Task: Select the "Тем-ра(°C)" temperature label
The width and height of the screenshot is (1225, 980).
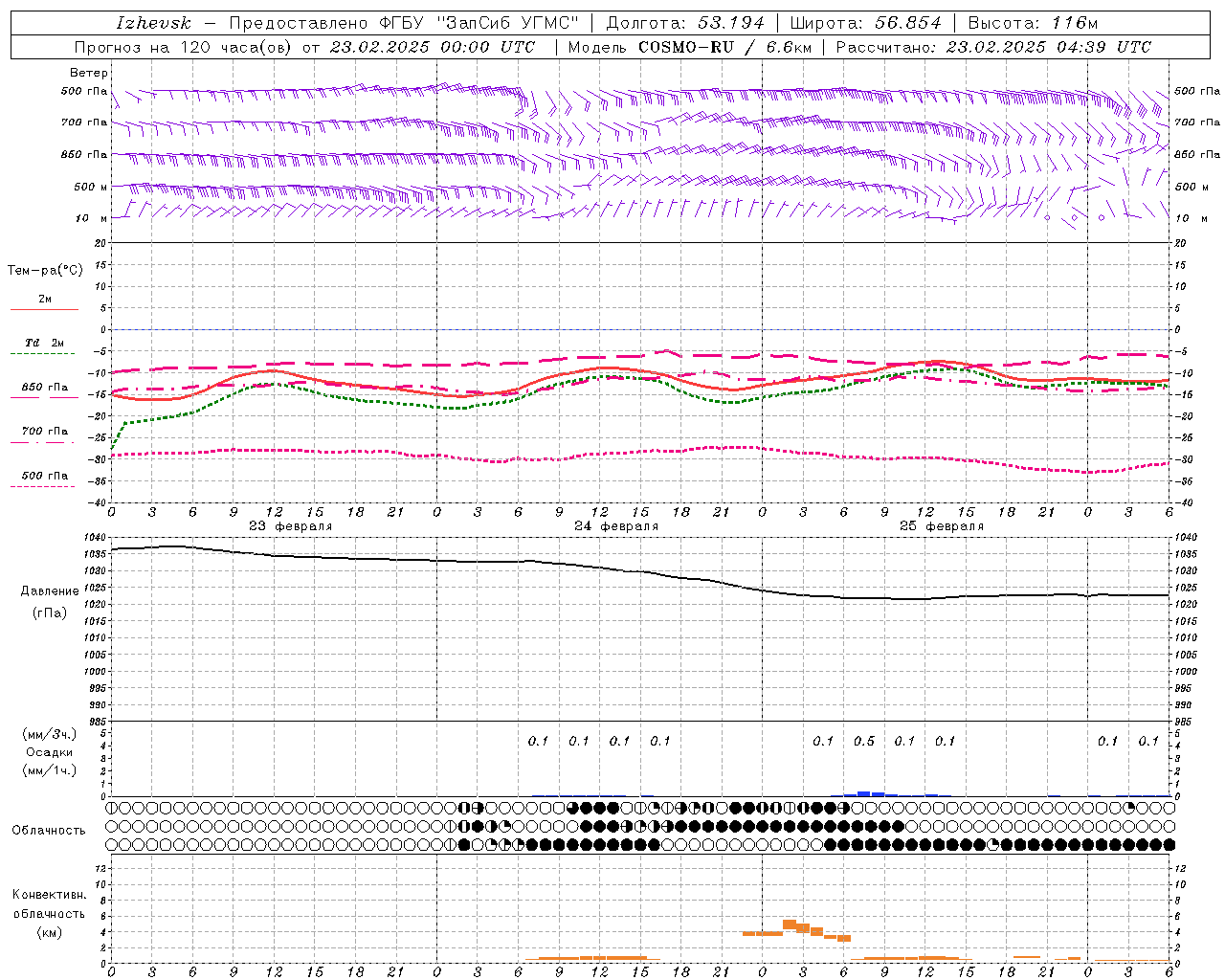Action: (x=45, y=271)
